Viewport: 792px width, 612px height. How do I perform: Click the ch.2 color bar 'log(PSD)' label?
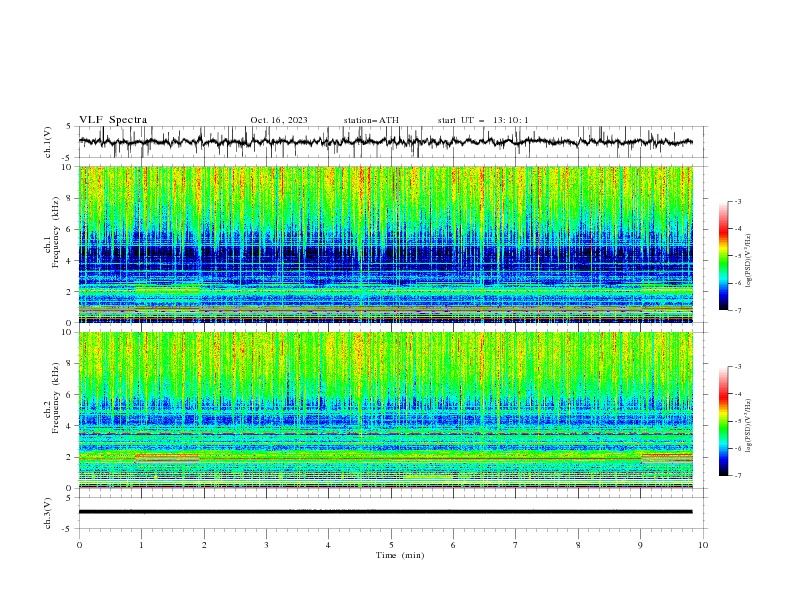click(749, 426)
